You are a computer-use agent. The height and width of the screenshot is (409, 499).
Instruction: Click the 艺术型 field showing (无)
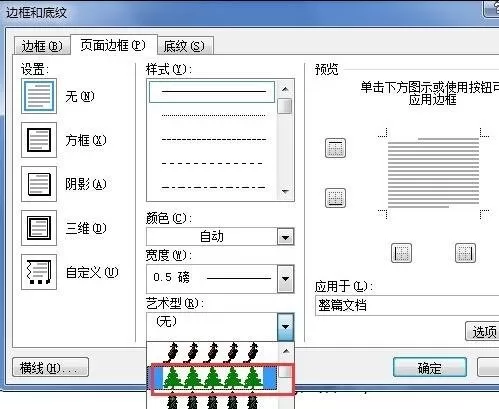pos(212,326)
